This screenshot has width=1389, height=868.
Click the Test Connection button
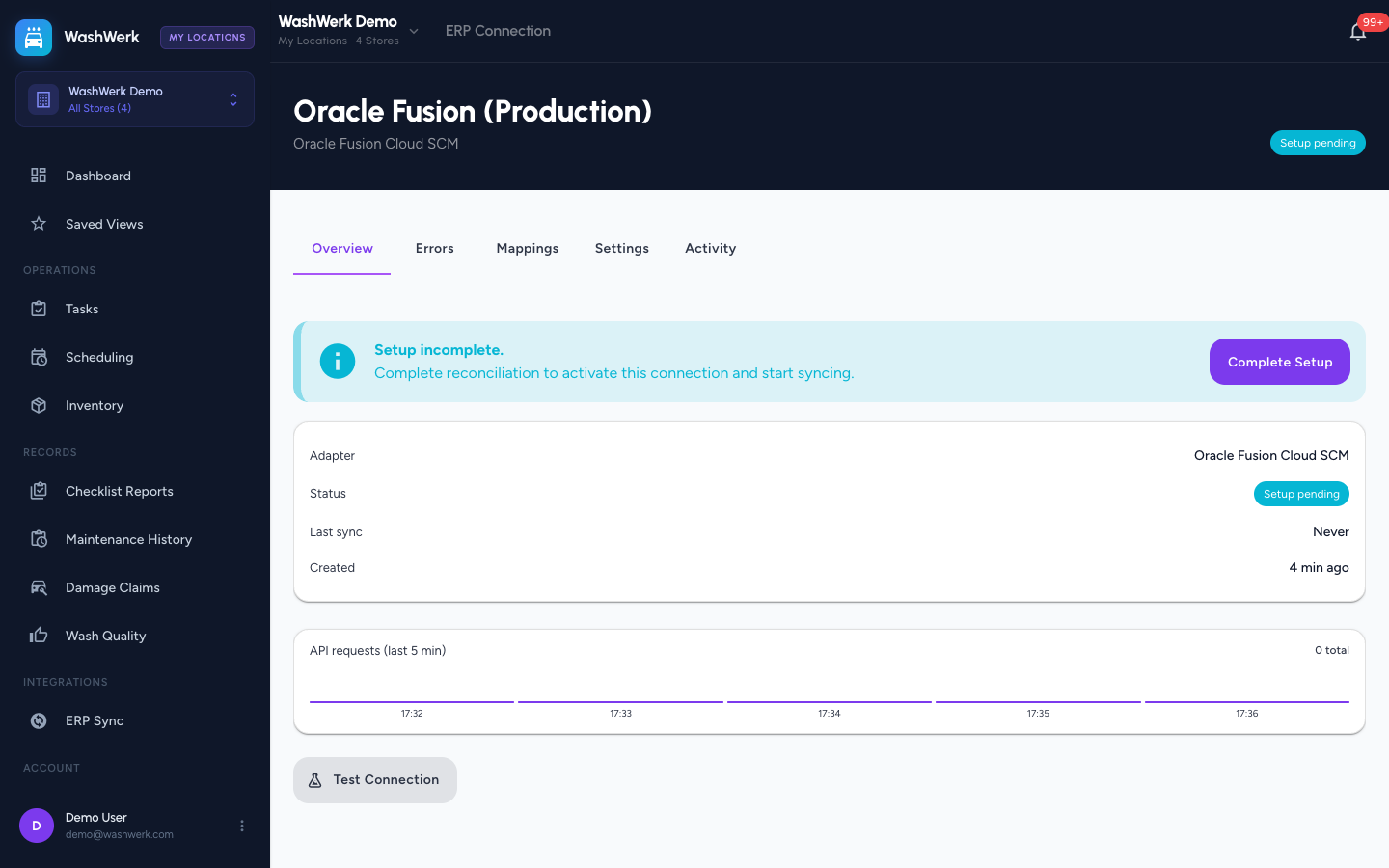pyautogui.click(x=375, y=780)
